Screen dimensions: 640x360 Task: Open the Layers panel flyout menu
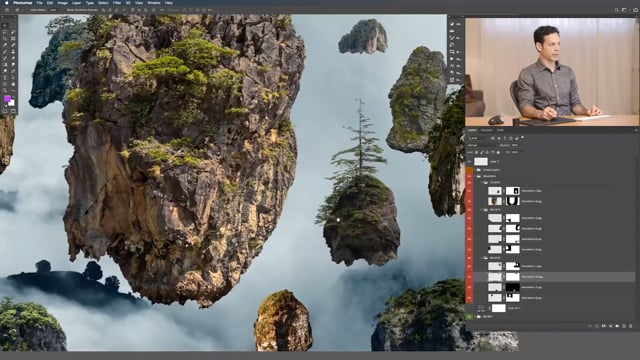[x=636, y=131]
